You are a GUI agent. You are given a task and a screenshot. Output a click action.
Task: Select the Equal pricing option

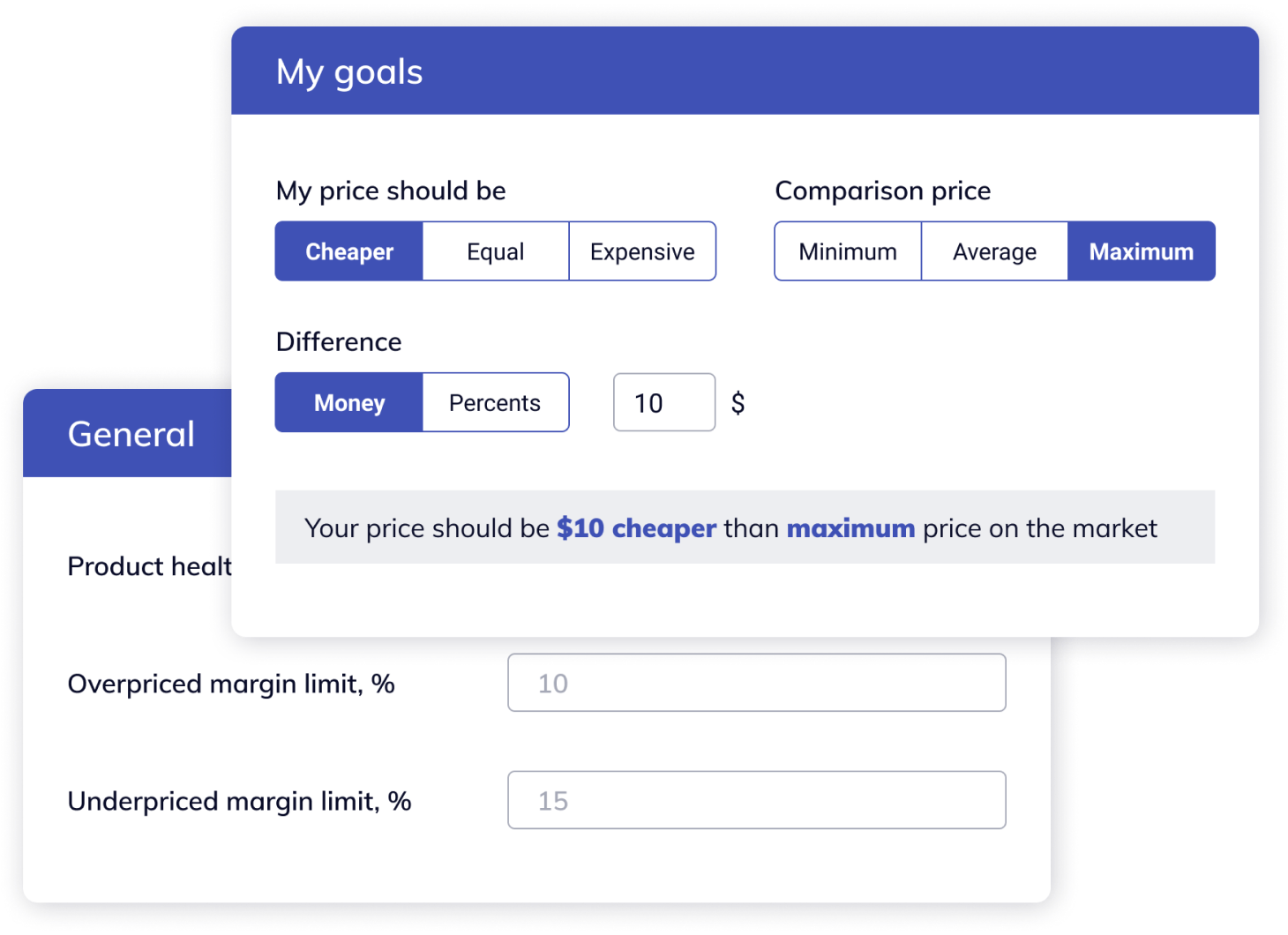495,251
